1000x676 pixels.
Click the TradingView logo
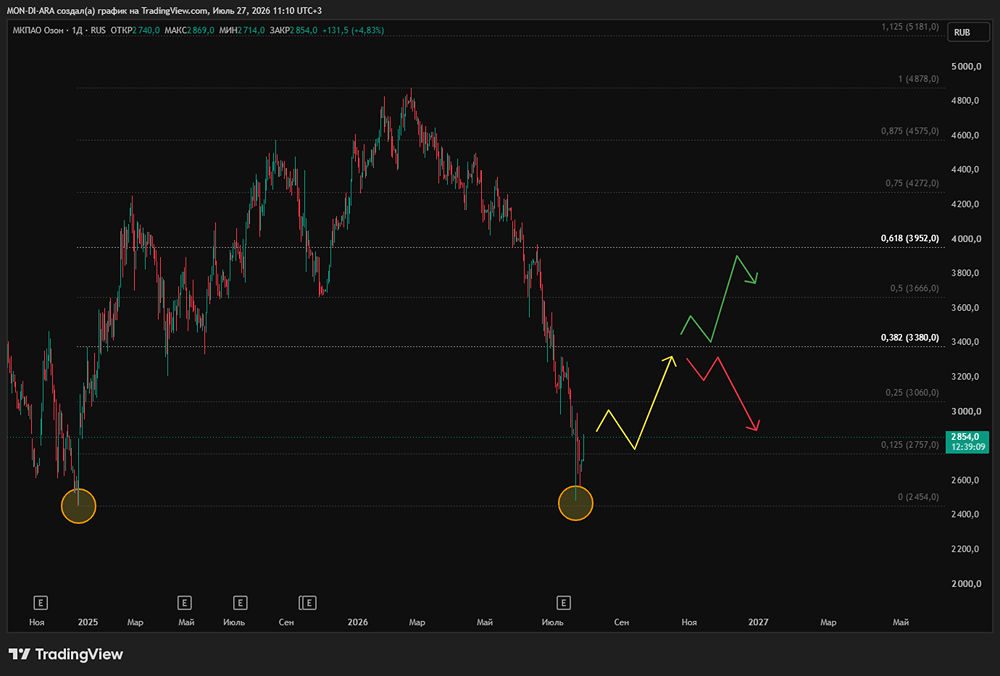(x=66, y=654)
